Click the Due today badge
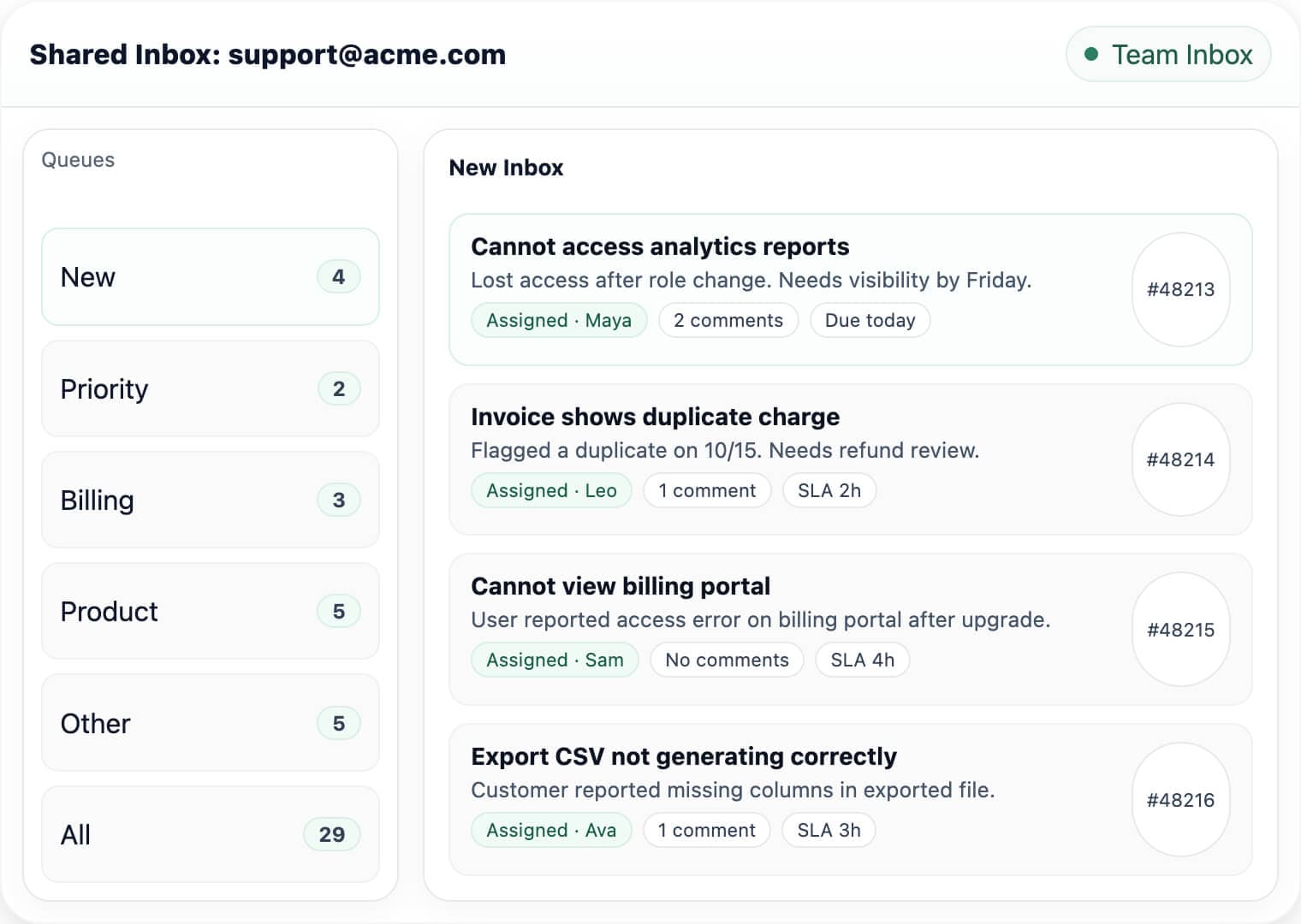The image size is (1301, 924). click(870, 320)
